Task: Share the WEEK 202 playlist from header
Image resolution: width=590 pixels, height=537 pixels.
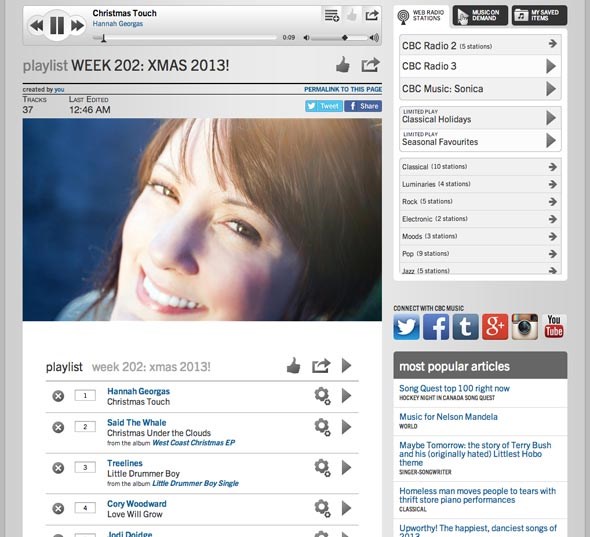Action: point(370,65)
